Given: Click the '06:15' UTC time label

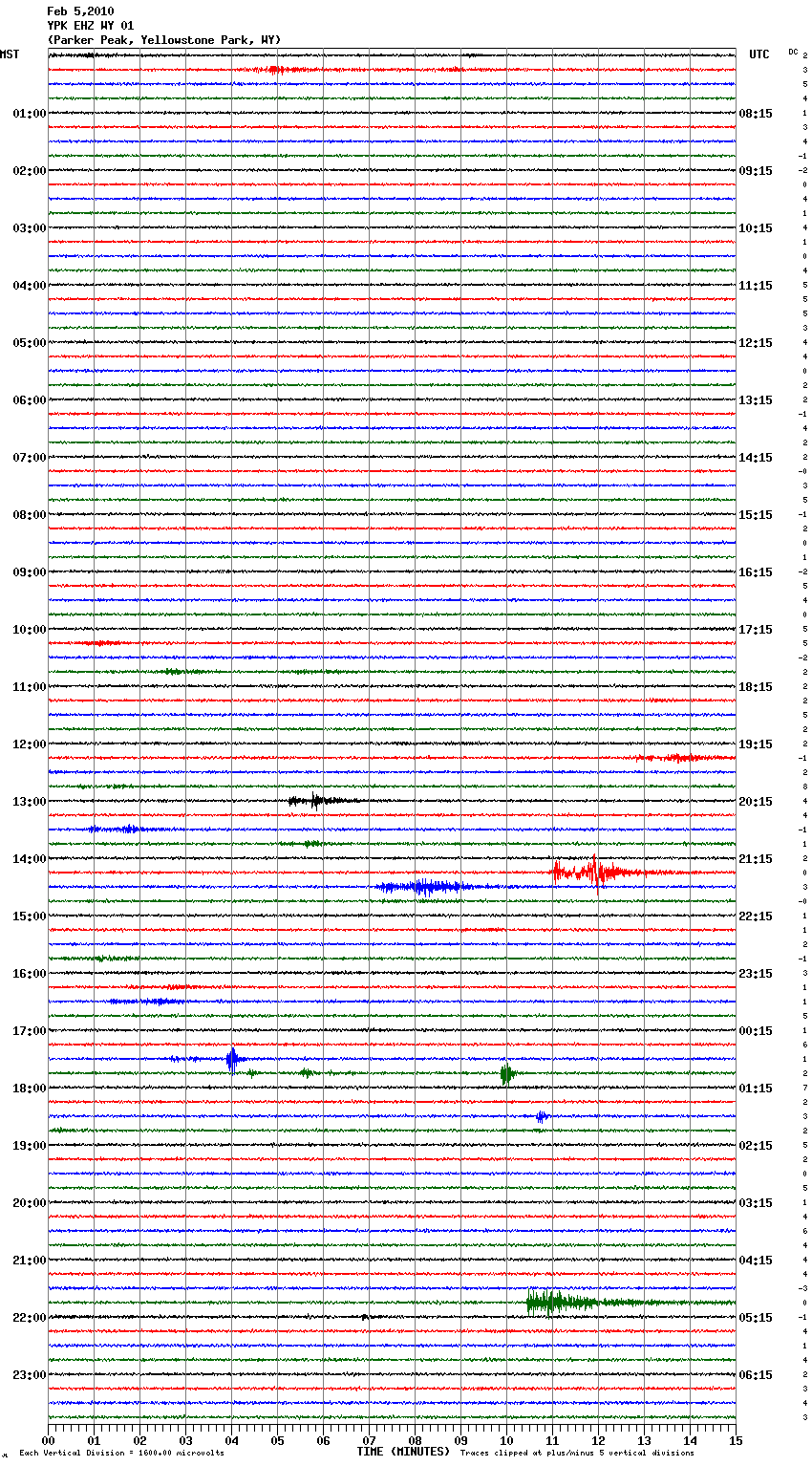Looking at the screenshot, I should [756, 1375].
